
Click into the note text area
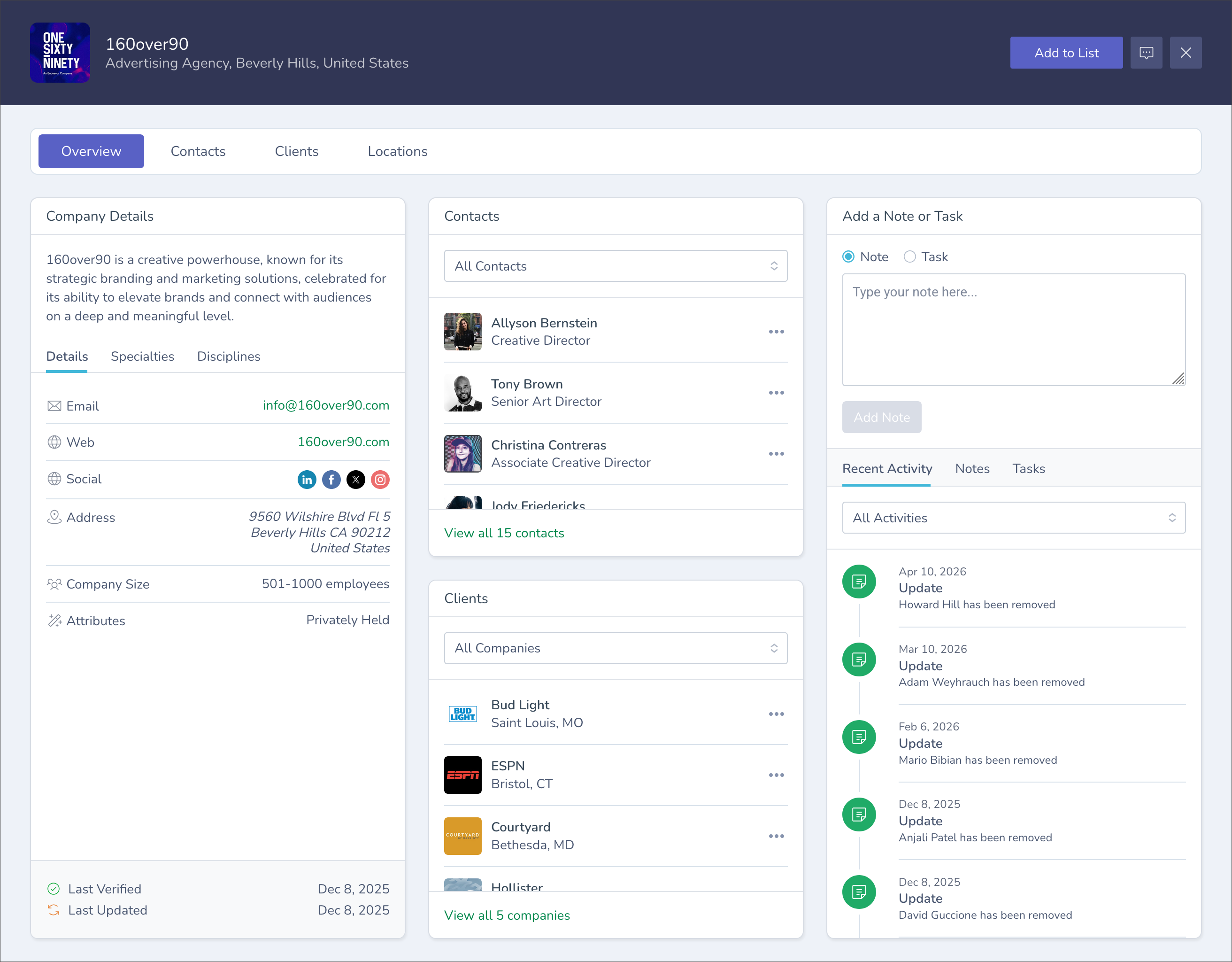coord(1014,329)
